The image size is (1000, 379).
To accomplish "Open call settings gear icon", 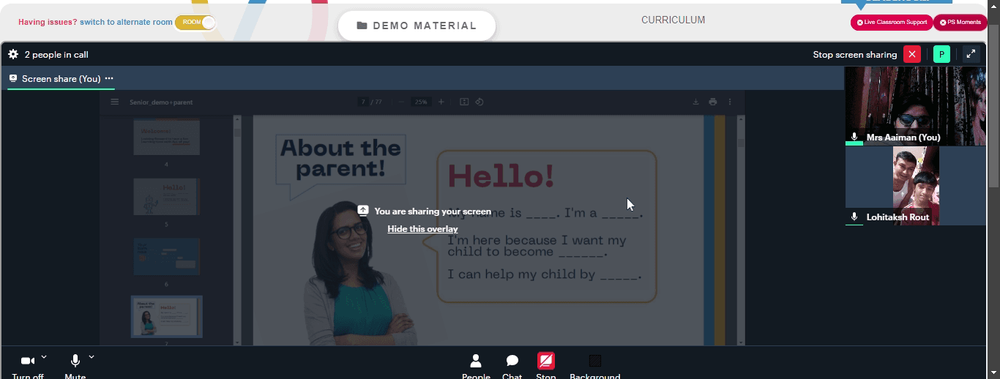I will pyautogui.click(x=13, y=54).
